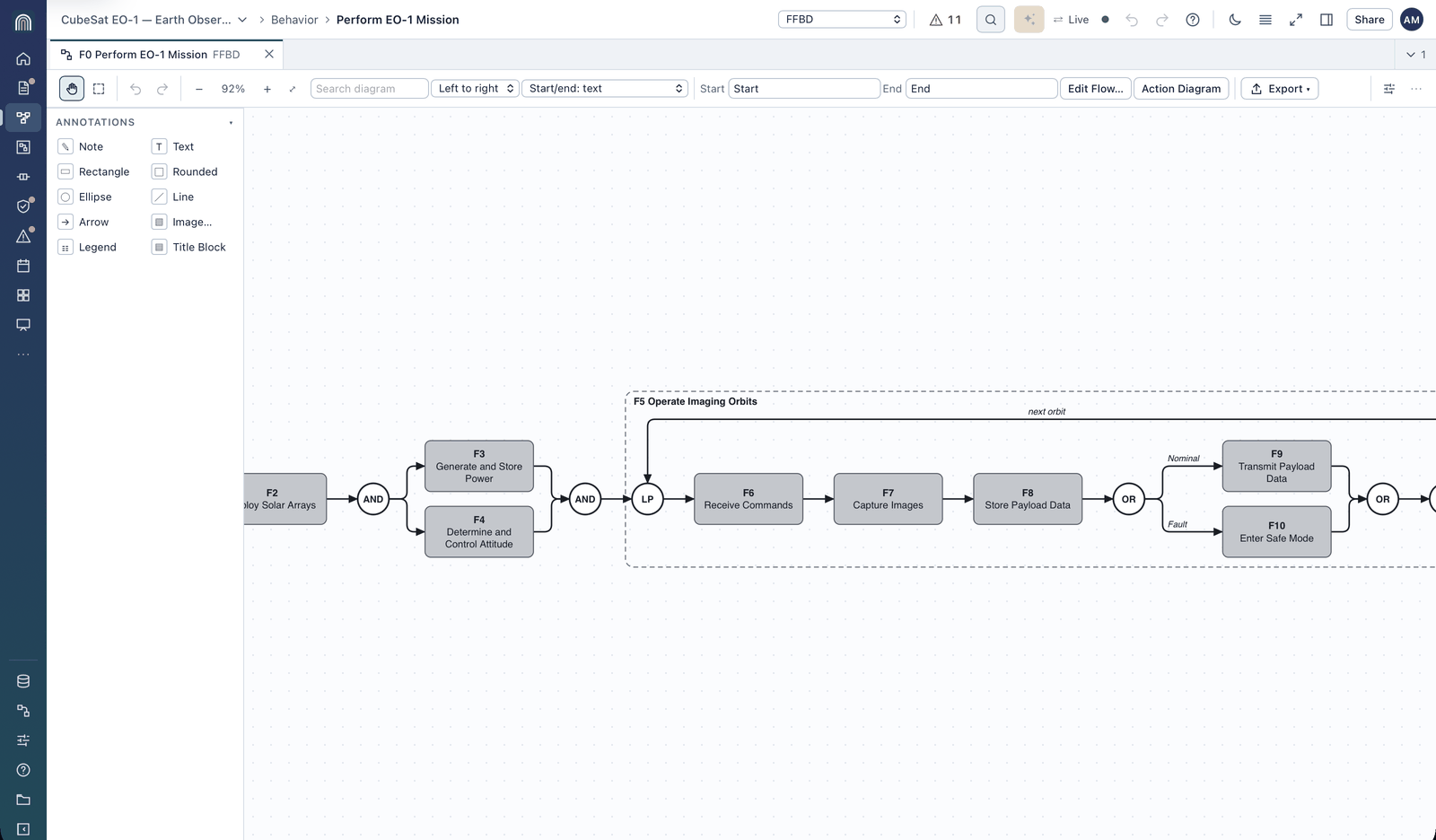Focus the Search diagram field
This screenshot has width=1436, height=840.
click(x=369, y=89)
